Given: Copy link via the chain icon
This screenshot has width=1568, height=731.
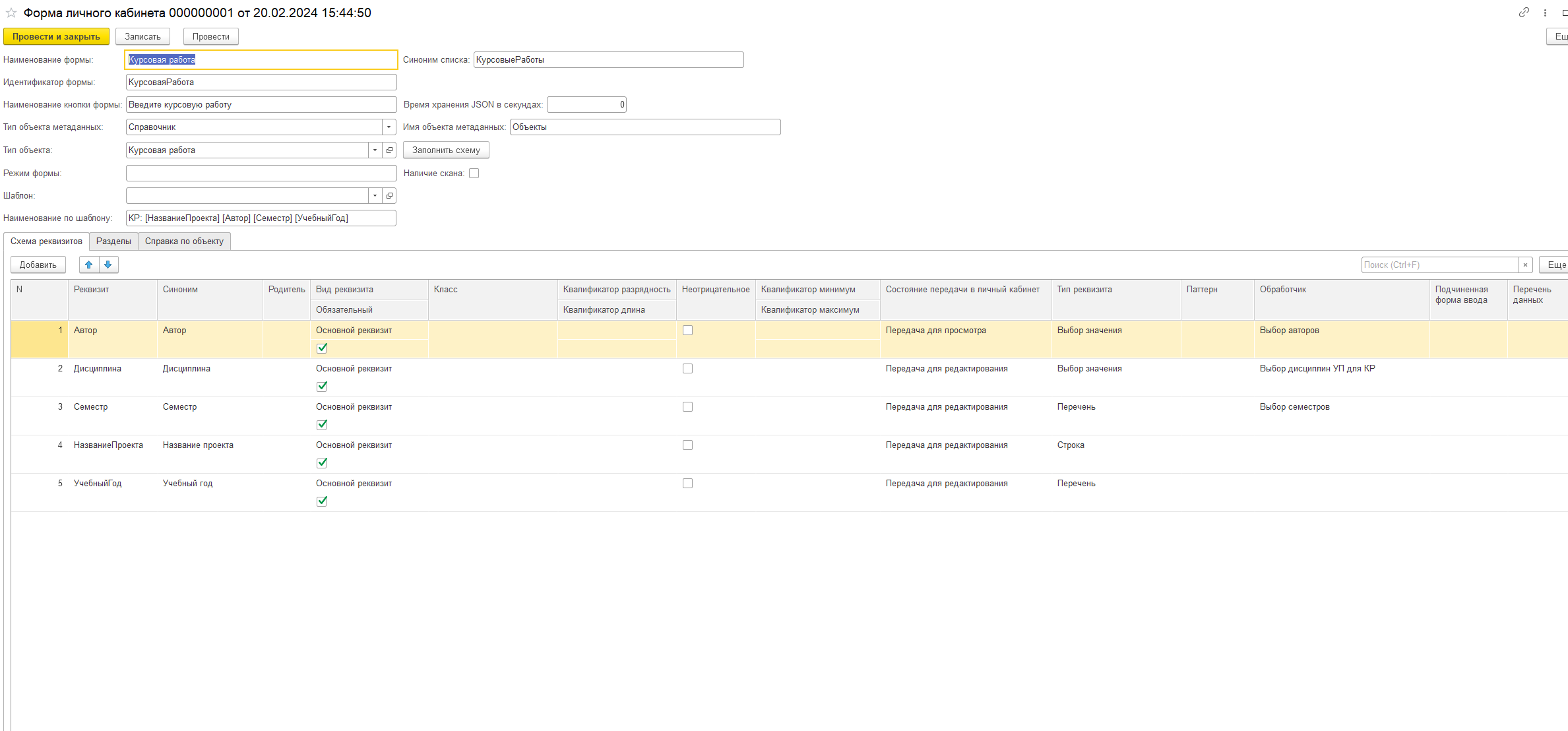Looking at the screenshot, I should pos(1524,13).
